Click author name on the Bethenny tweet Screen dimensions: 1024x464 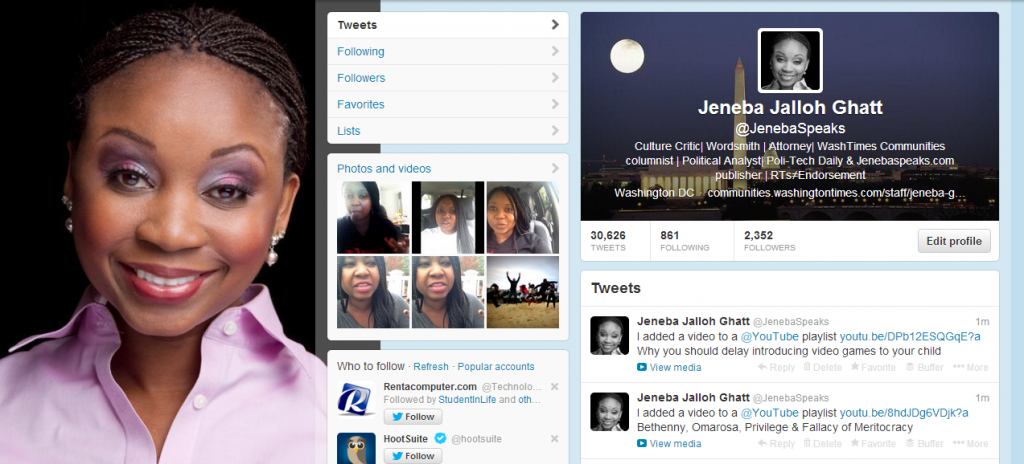coord(693,397)
